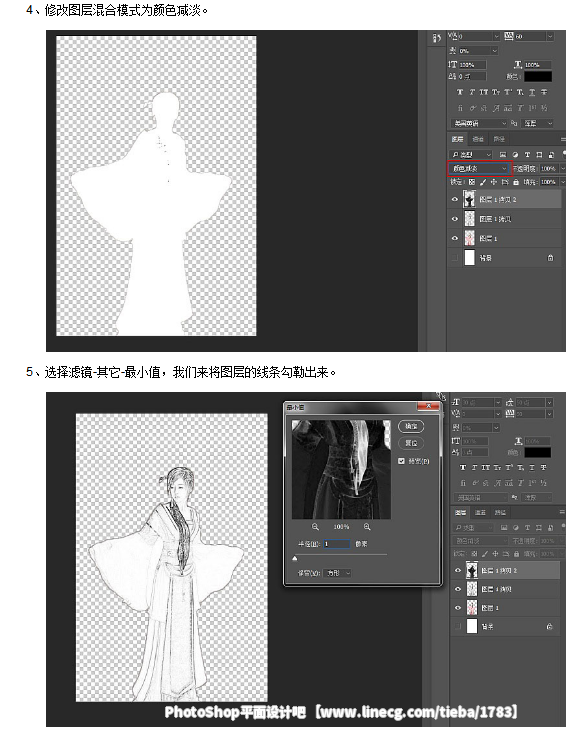Hide 图层 1 拷贝 layer, step 5
This screenshot has height=731, width=573.
[457, 589]
